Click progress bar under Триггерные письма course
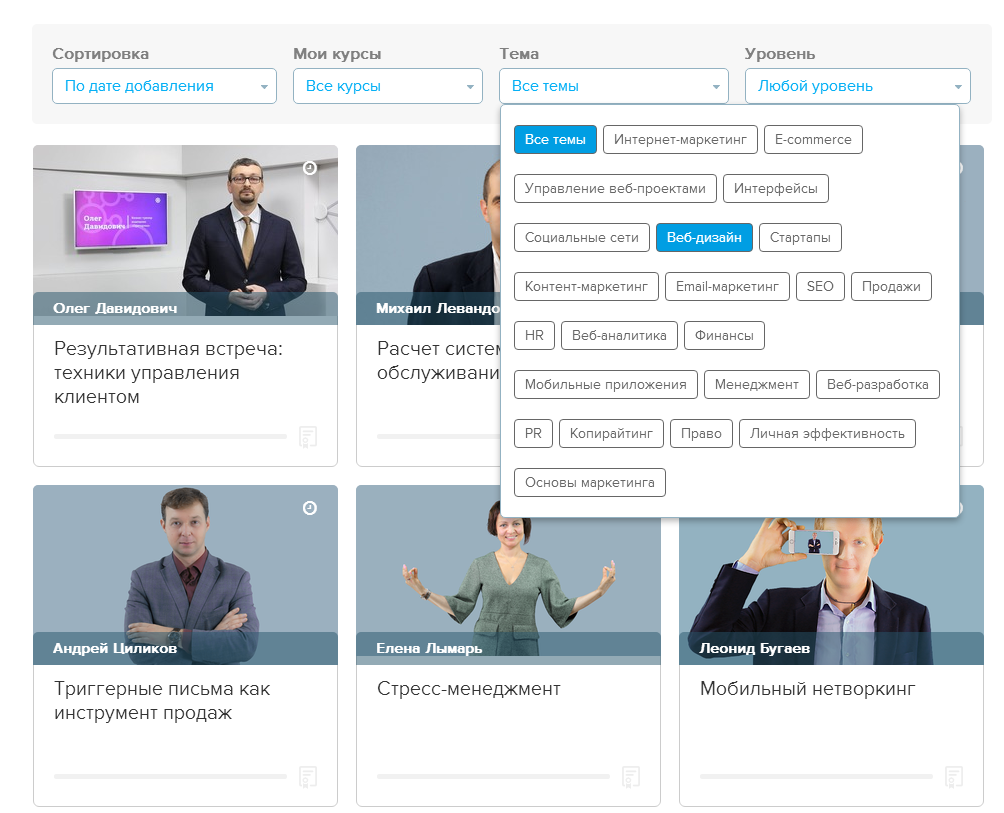This screenshot has height=813, width=1004. point(170,776)
